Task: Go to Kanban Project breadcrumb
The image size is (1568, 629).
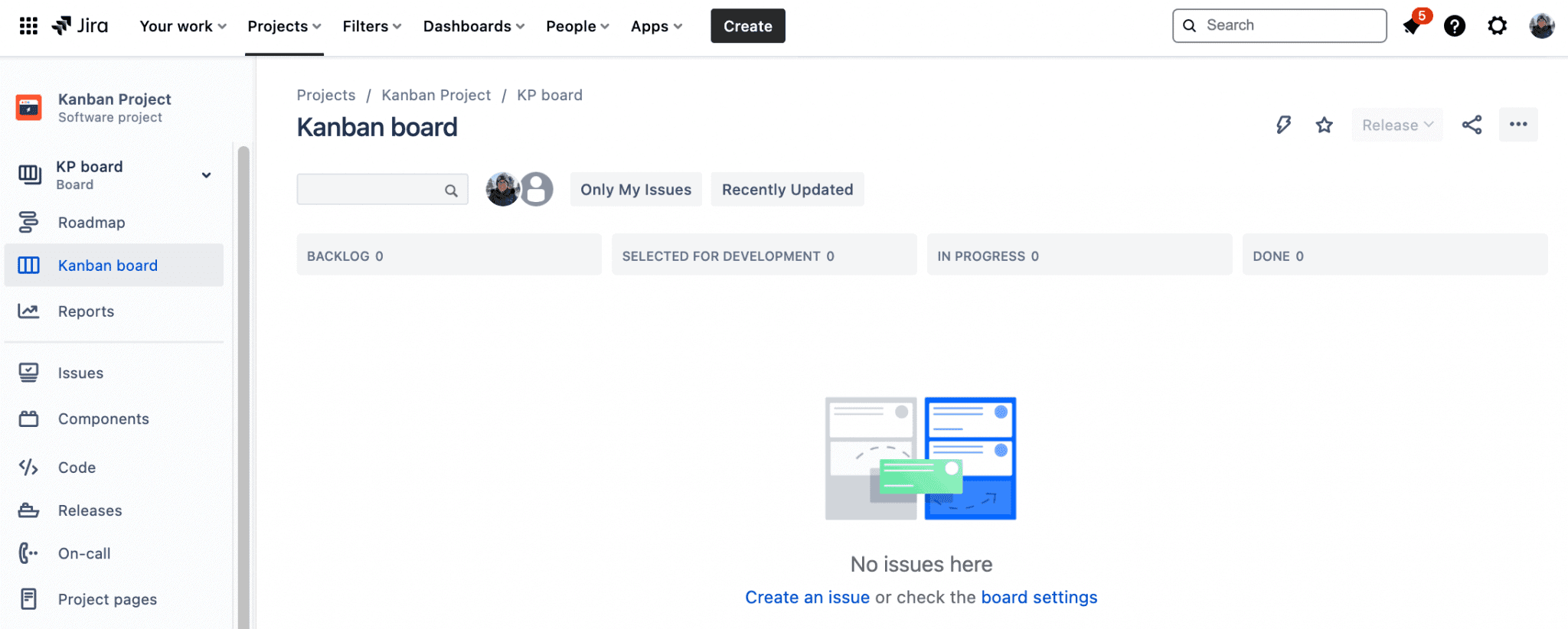Action: [436, 95]
